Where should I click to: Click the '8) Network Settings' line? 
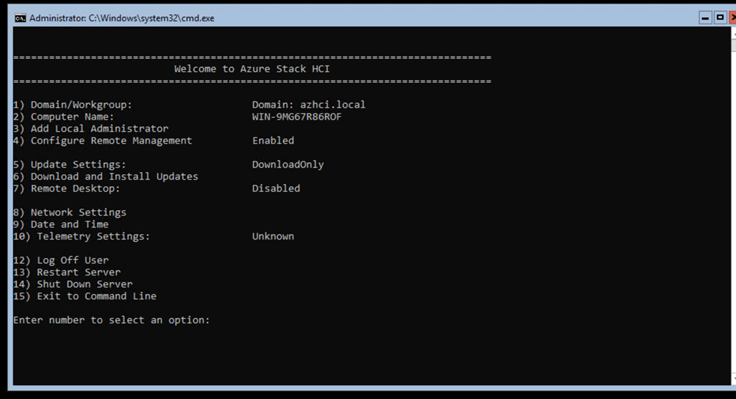click(69, 213)
